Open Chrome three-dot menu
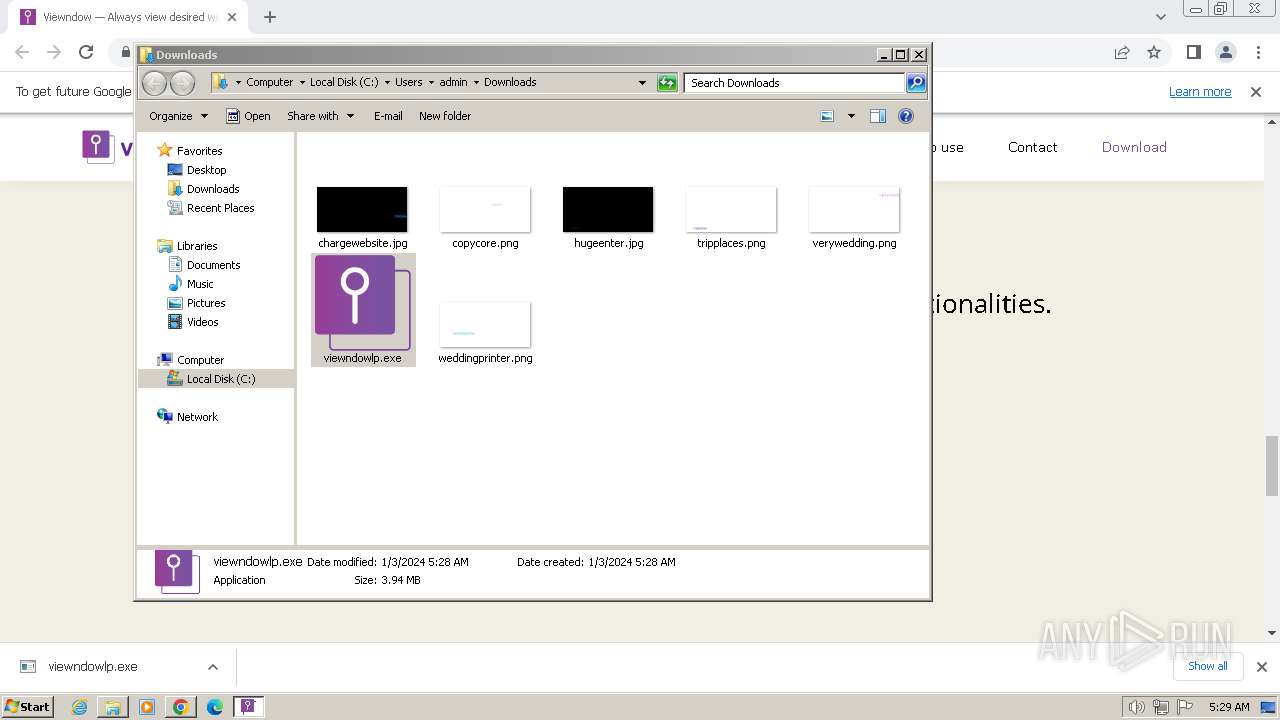This screenshot has height=720, width=1280. tap(1257, 52)
